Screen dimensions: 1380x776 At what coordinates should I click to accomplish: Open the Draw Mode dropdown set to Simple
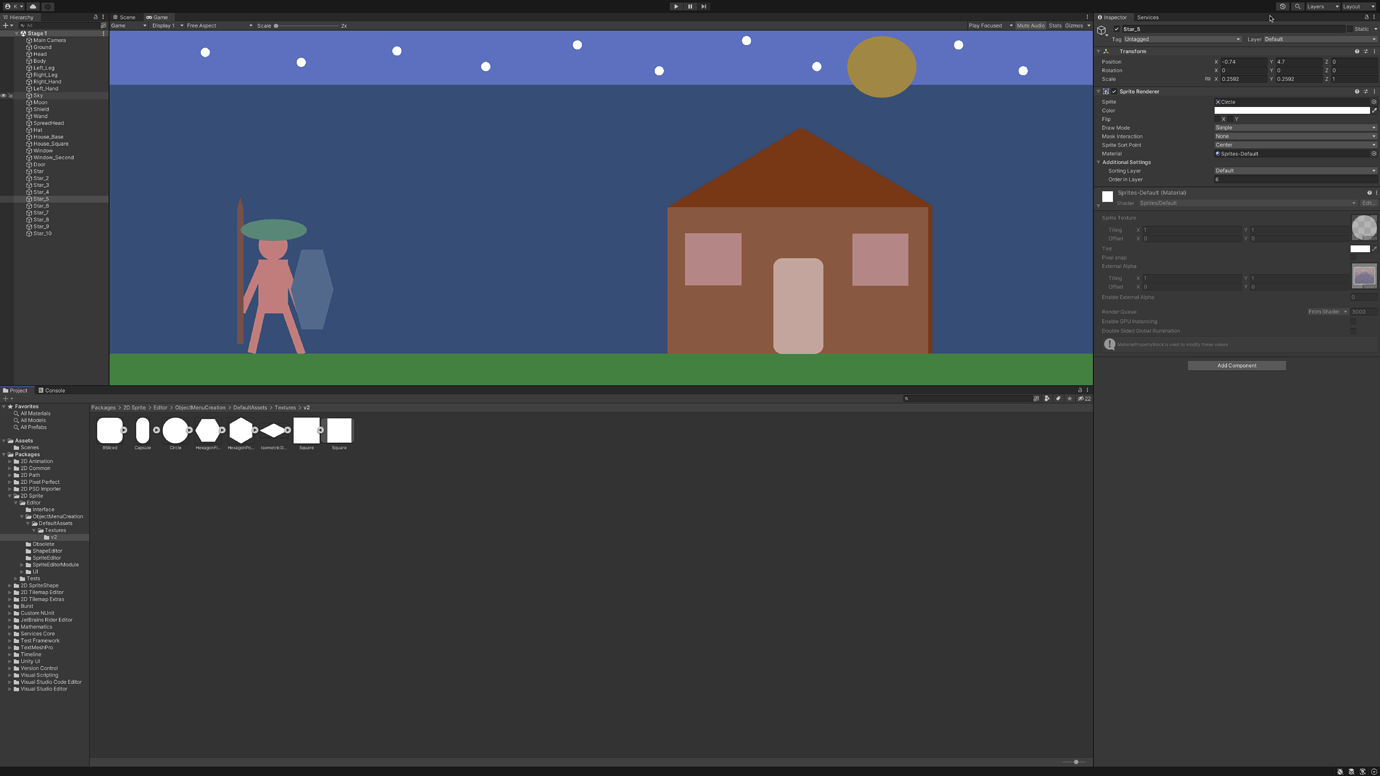click(1294, 127)
